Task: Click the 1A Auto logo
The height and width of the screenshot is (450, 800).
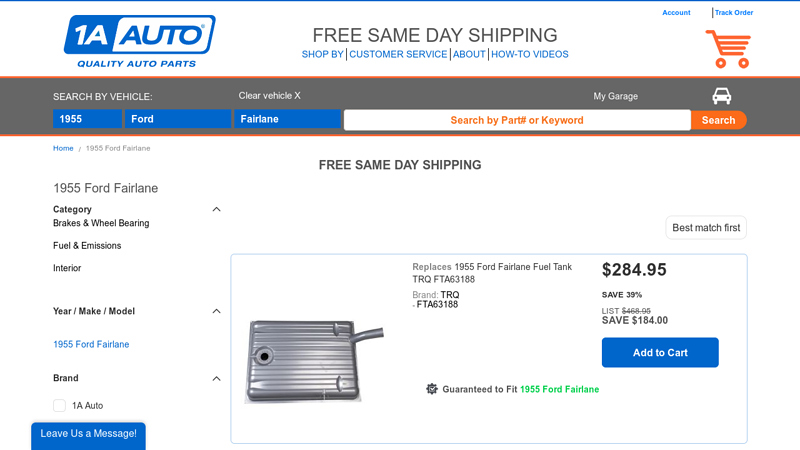Action: click(x=139, y=41)
